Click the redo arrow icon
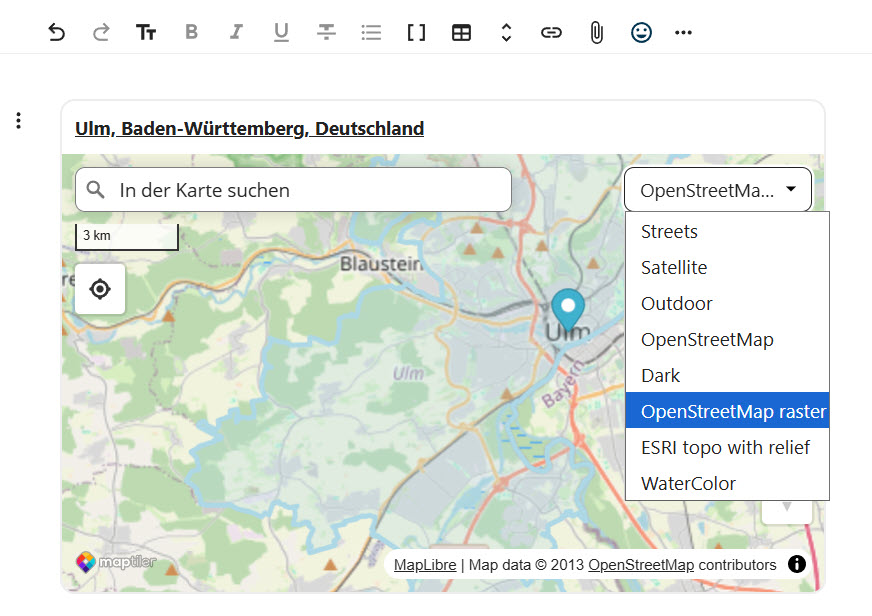This screenshot has width=872, height=616. point(101,32)
